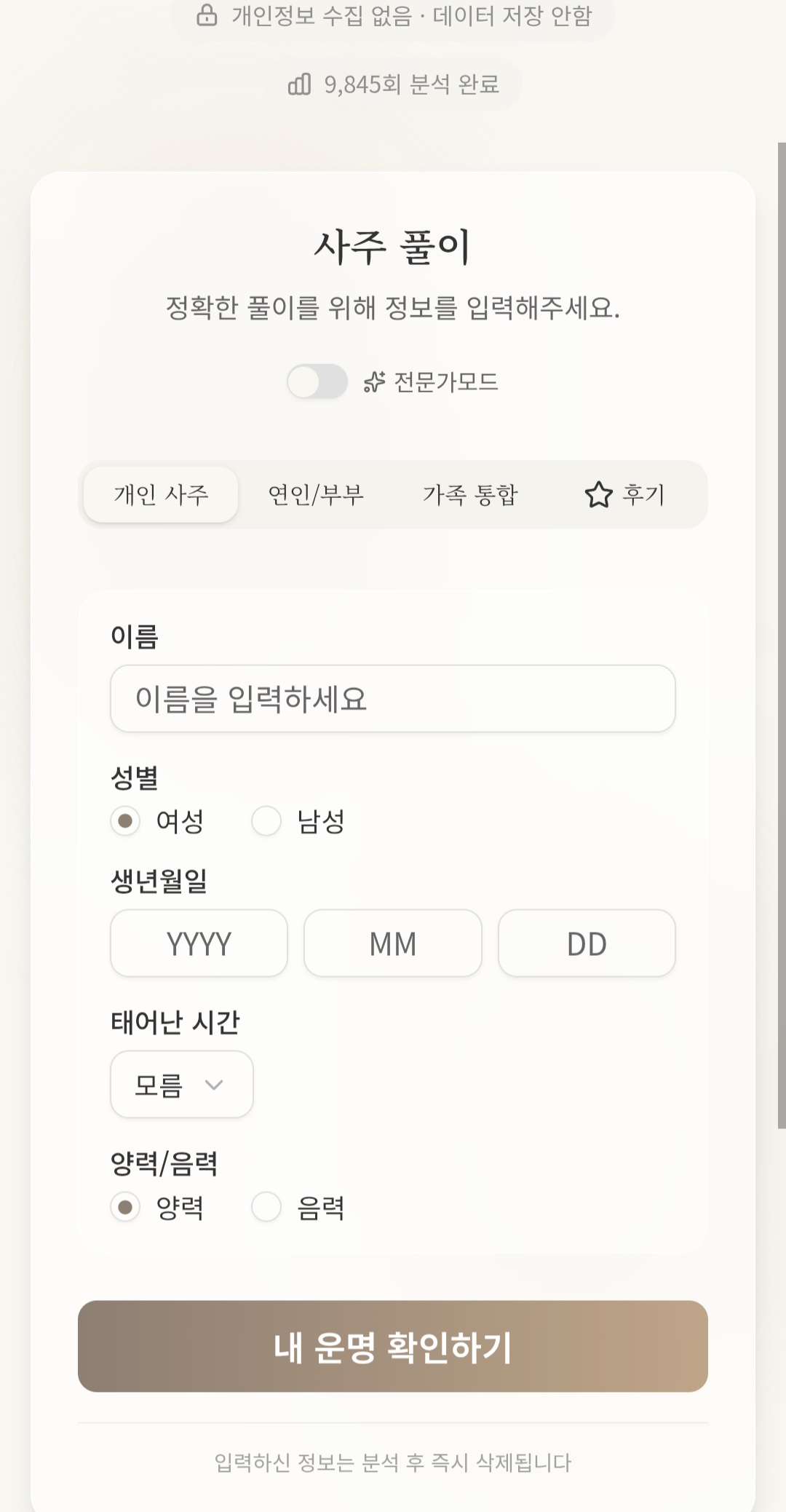Select the 남성 radio button

(x=266, y=821)
